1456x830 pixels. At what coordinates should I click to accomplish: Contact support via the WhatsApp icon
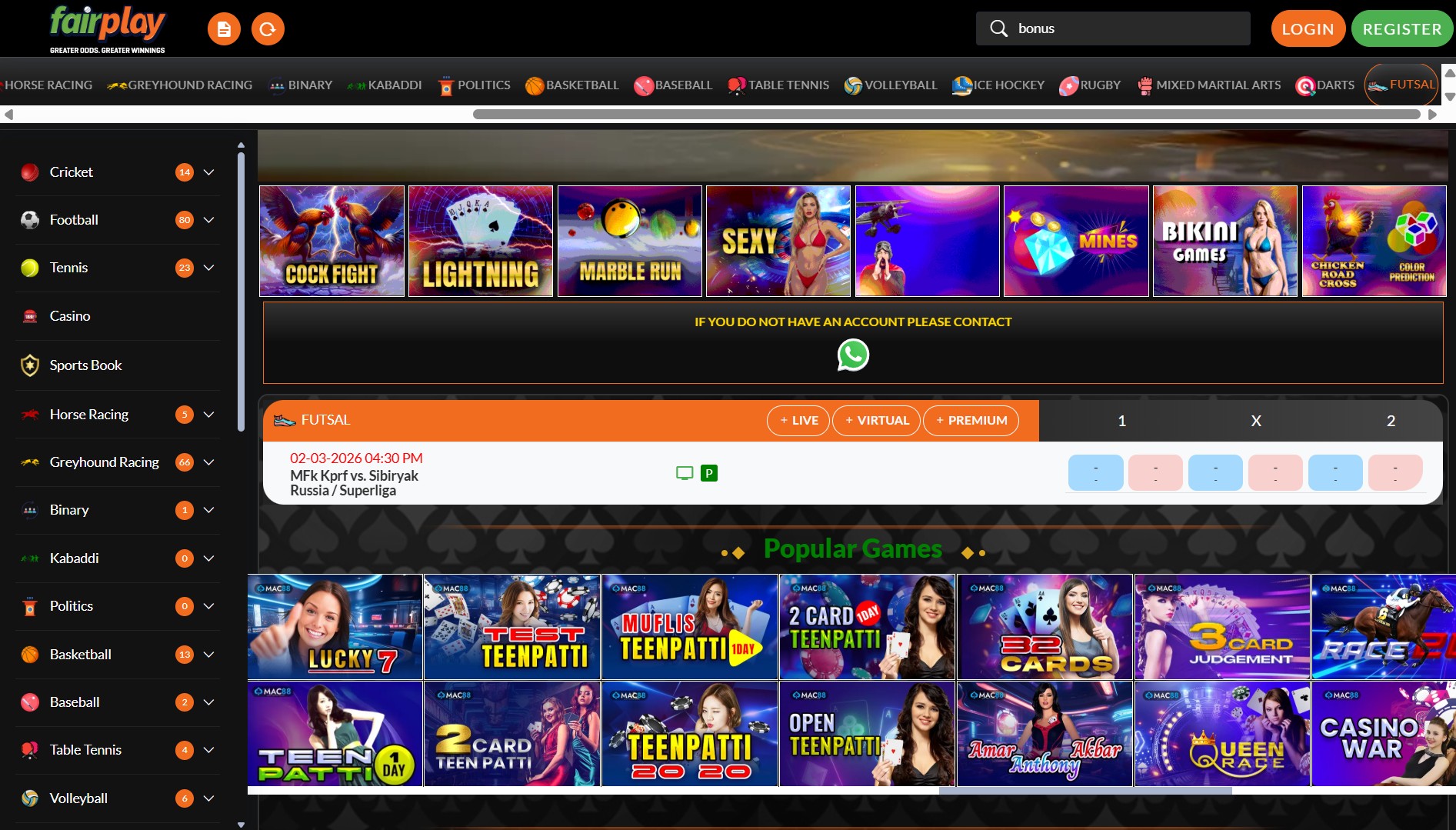(854, 355)
